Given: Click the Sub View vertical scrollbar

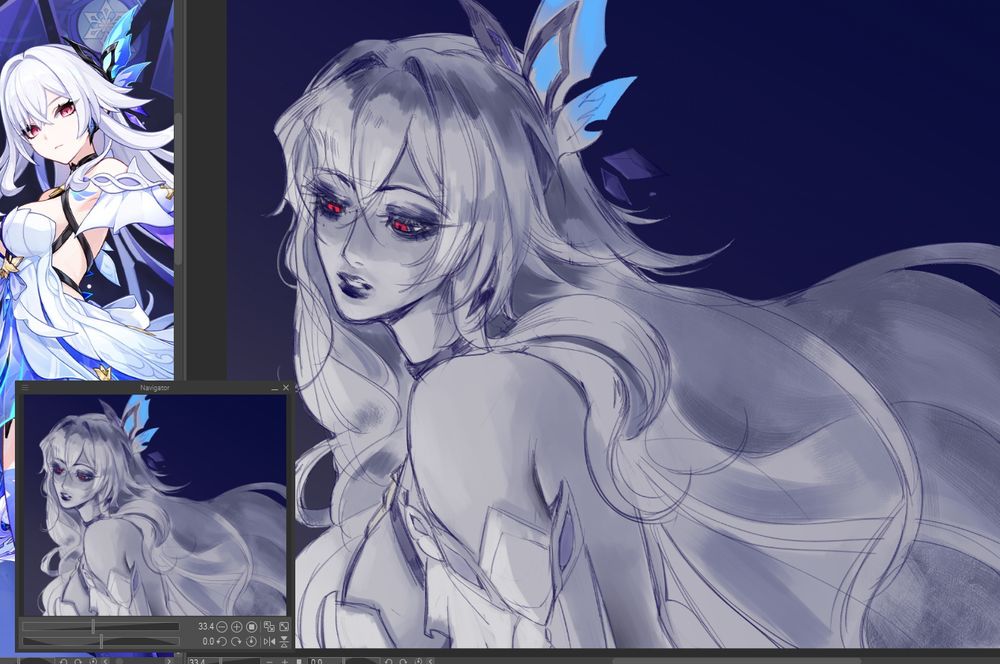Looking at the screenshot, I should tap(179, 189).
